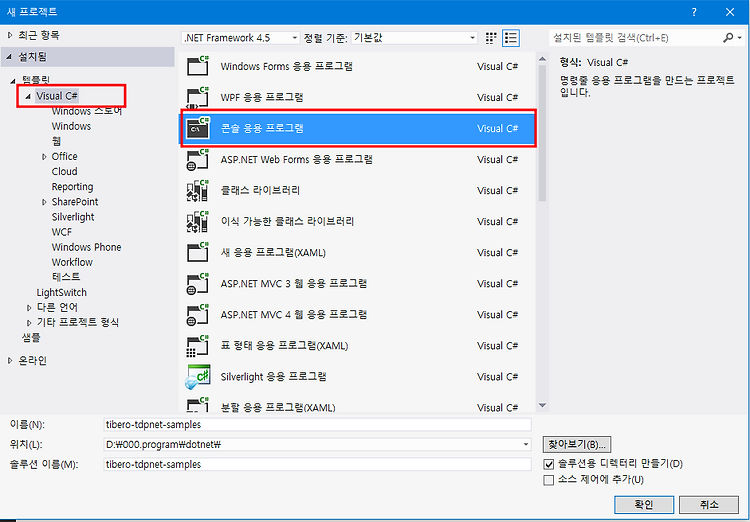Select the Windows Phone category
750x522 pixels.
pyautogui.click(x=87, y=247)
